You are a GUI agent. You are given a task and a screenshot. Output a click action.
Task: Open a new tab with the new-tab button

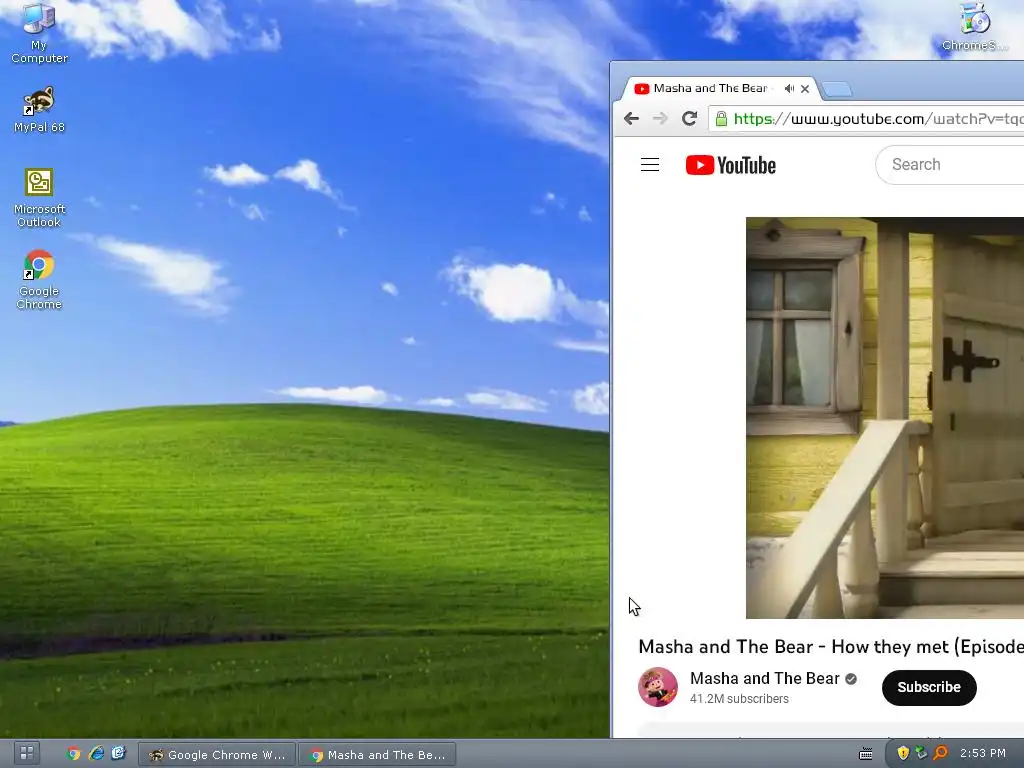pyautogui.click(x=837, y=89)
